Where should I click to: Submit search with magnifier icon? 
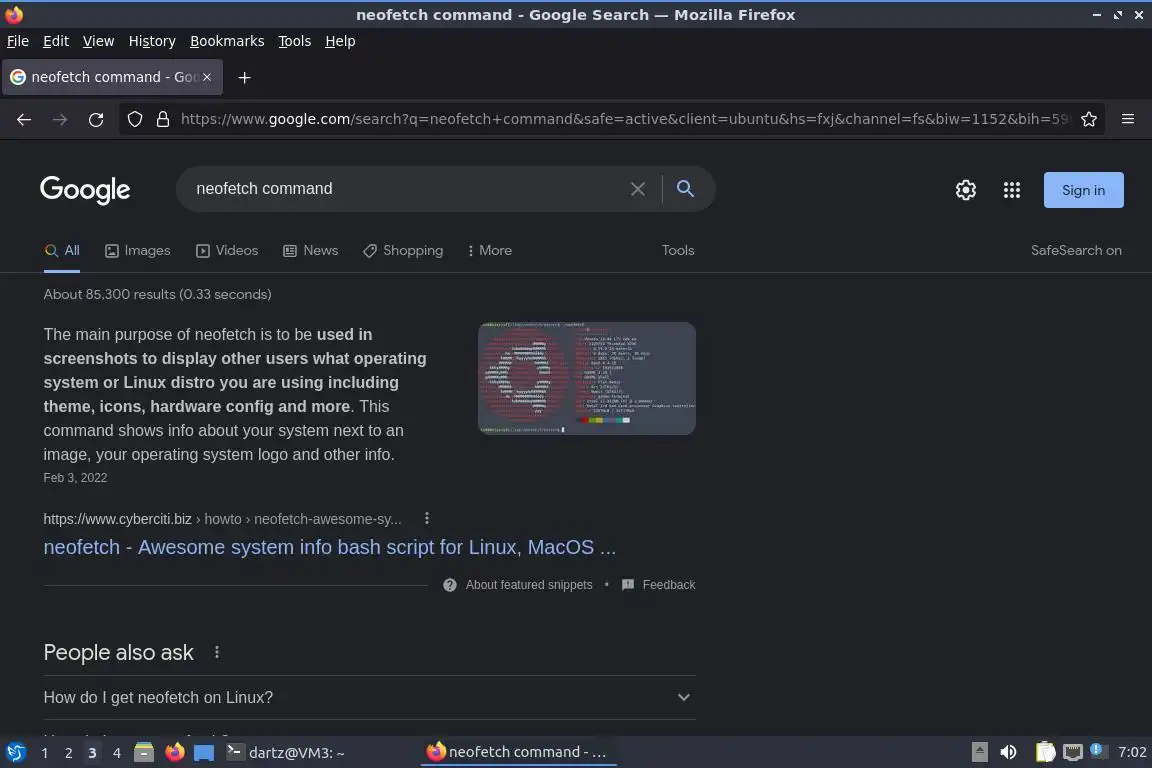[685, 189]
